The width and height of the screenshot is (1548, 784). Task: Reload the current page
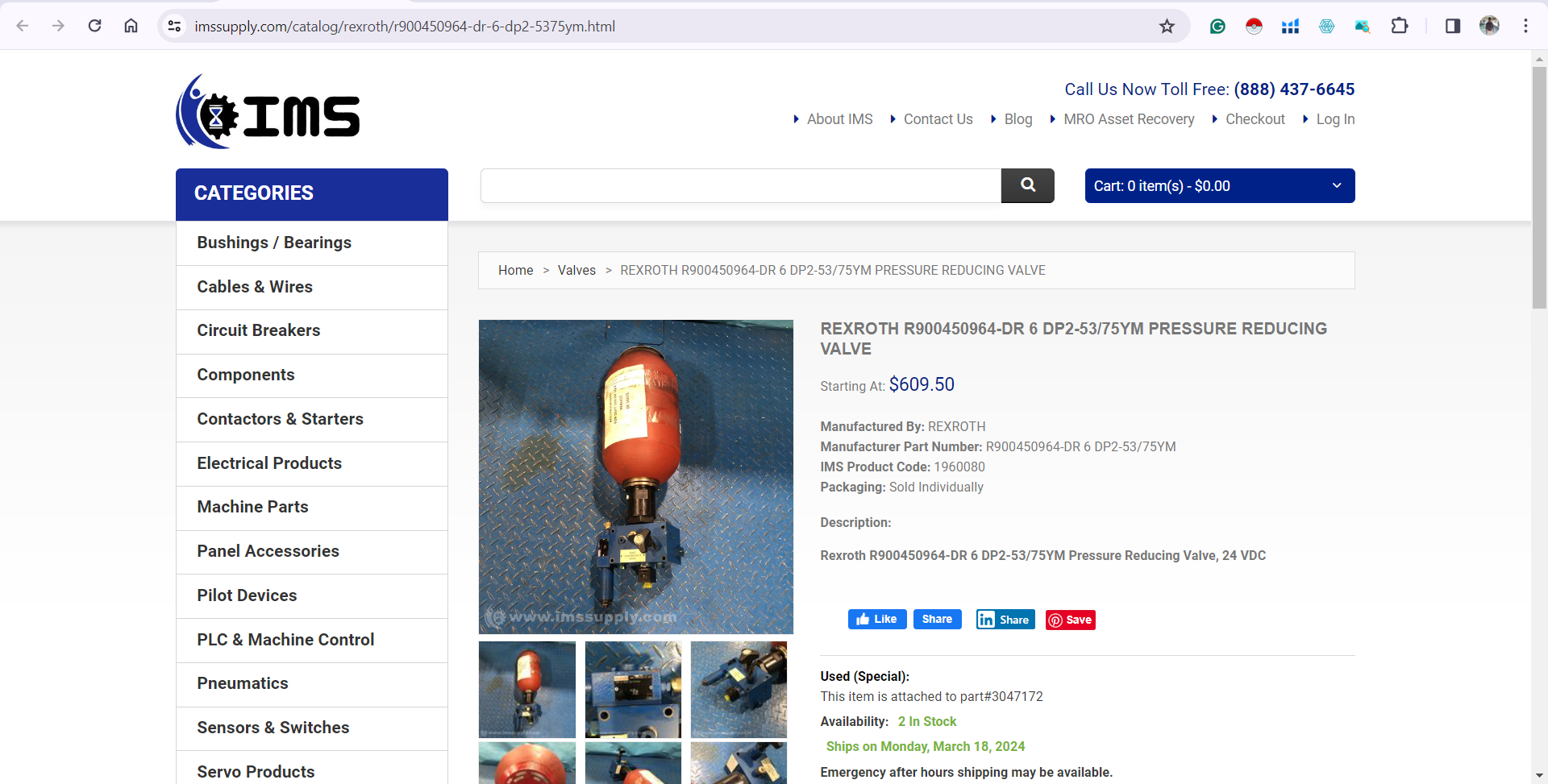94,26
